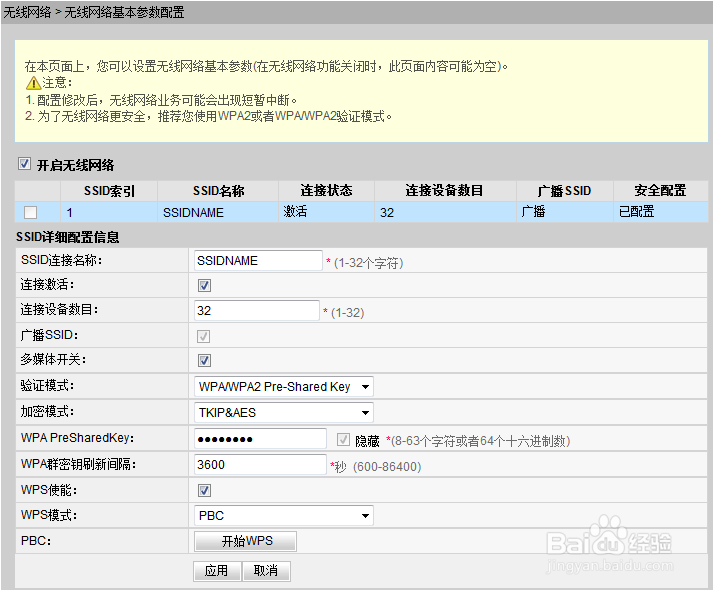Toggle the 多媒体开关 checkbox
Screen dimensions: 713x591
[x=204, y=361]
